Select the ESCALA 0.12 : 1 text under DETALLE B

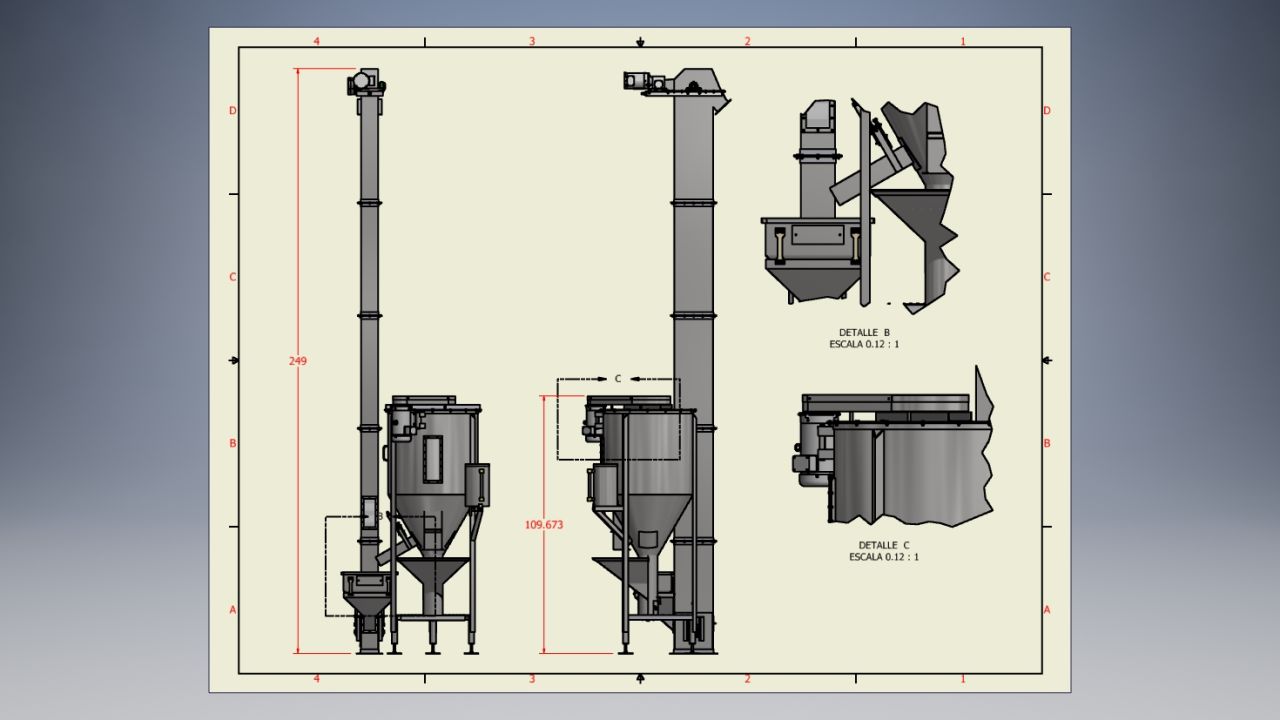coord(864,344)
